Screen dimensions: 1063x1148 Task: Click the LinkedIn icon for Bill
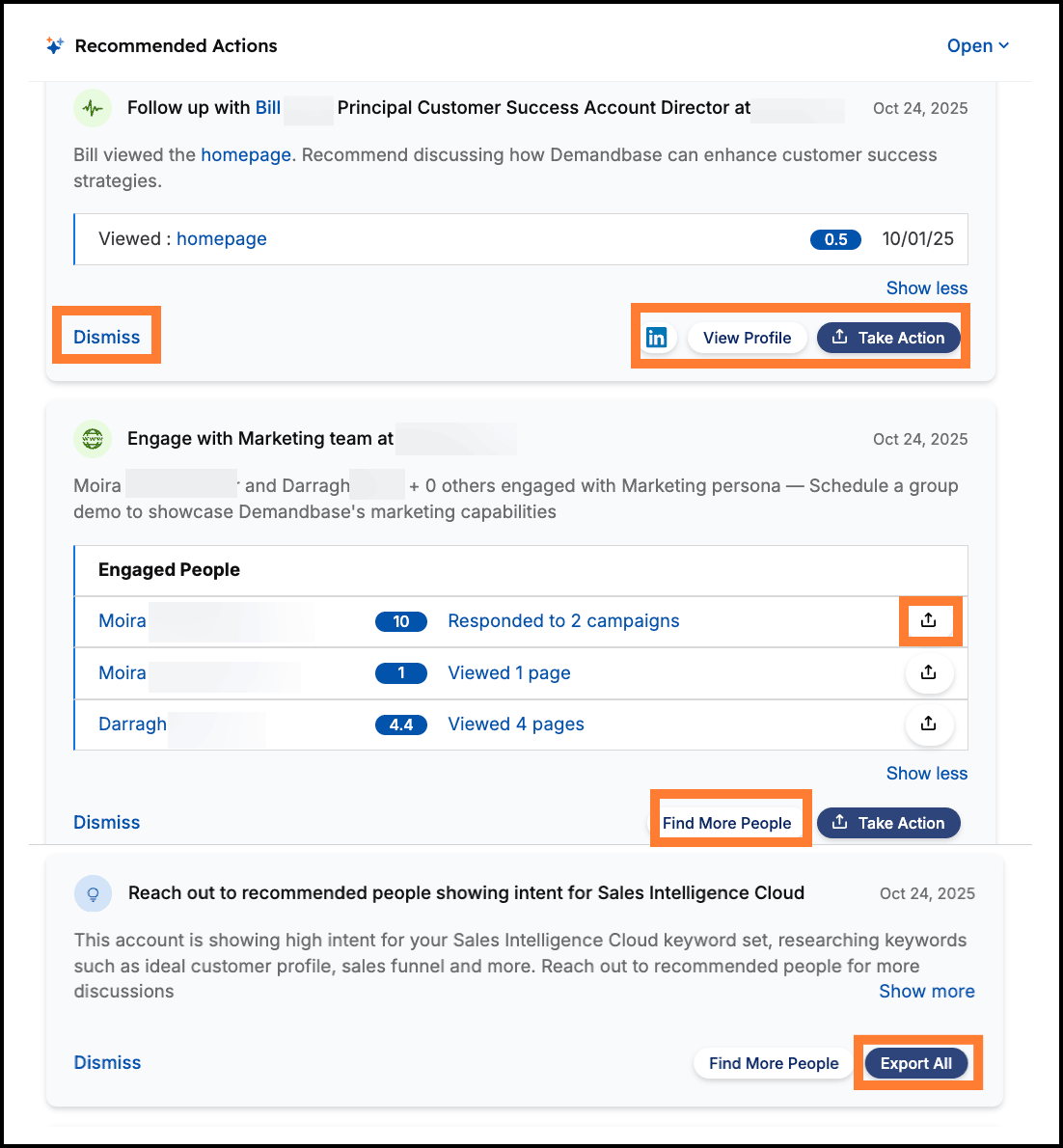pos(657,338)
